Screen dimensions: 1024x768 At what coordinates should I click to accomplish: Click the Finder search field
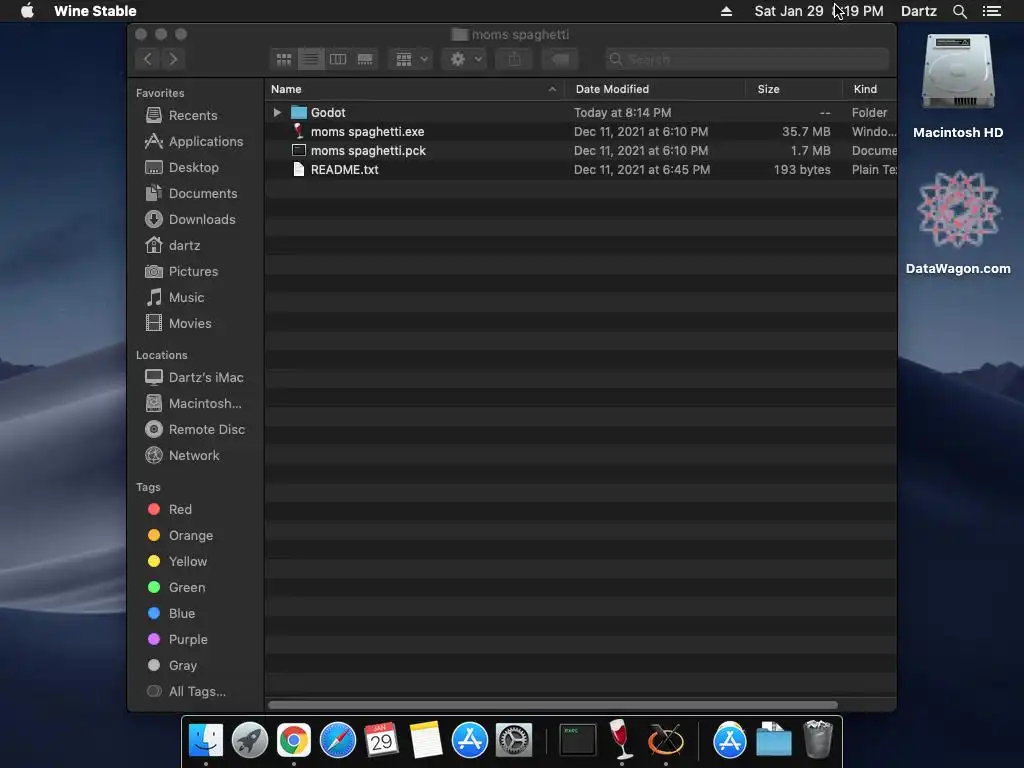point(746,59)
